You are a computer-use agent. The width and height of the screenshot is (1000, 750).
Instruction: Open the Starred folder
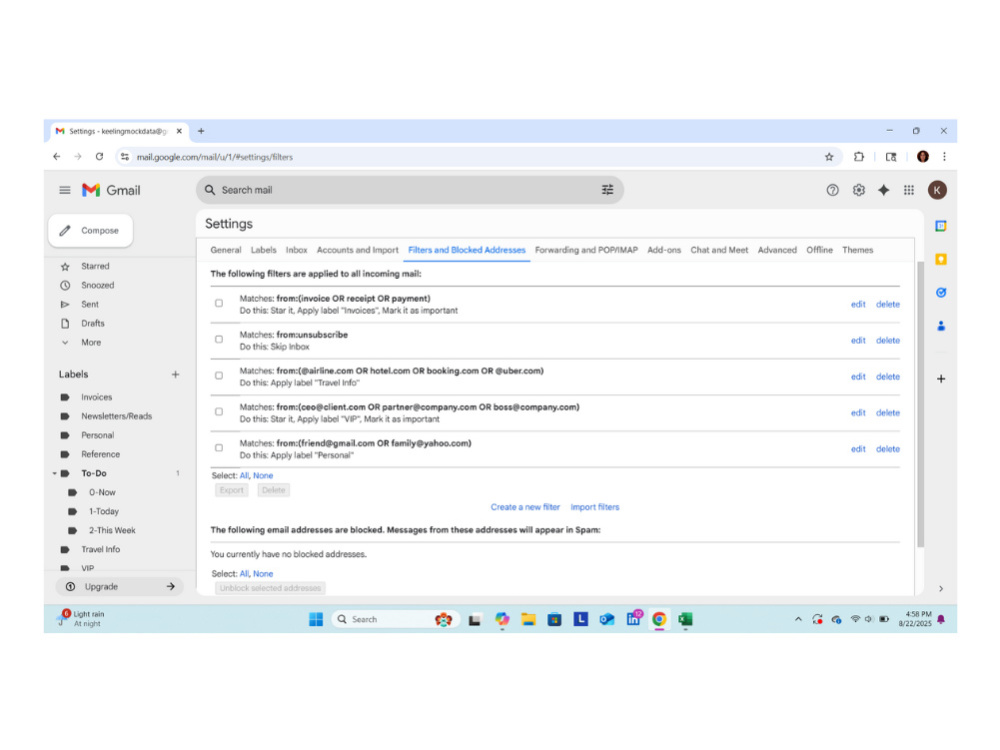[x=95, y=266]
